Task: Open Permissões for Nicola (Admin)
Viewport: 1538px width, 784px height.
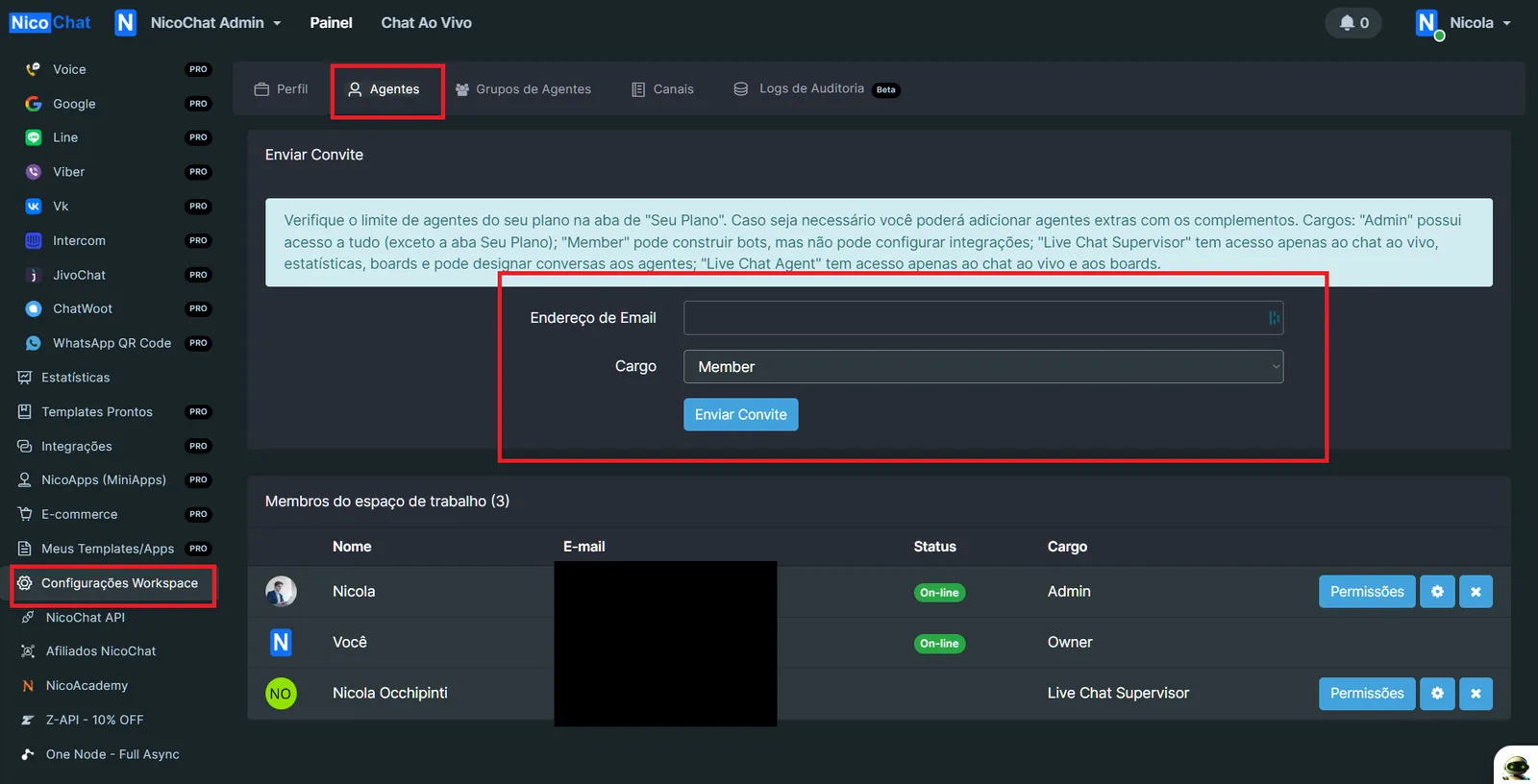Action: [x=1367, y=592]
